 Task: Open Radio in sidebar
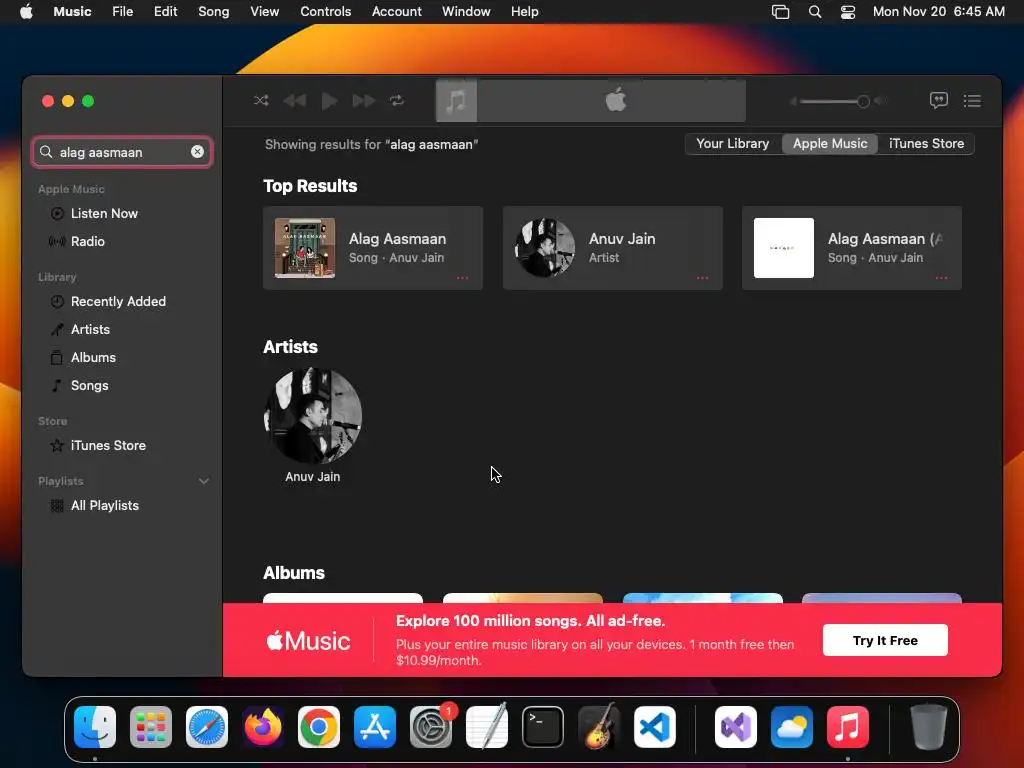pyautogui.click(x=88, y=242)
